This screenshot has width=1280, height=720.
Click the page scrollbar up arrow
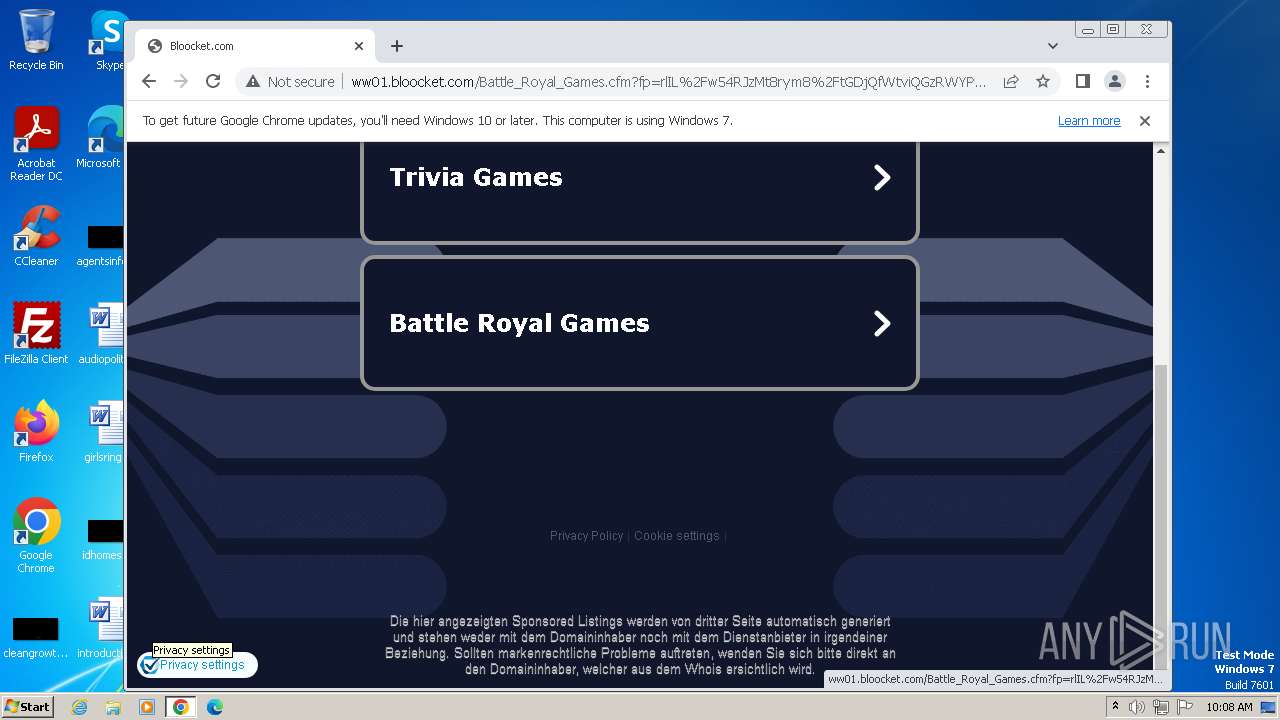coord(1161,150)
